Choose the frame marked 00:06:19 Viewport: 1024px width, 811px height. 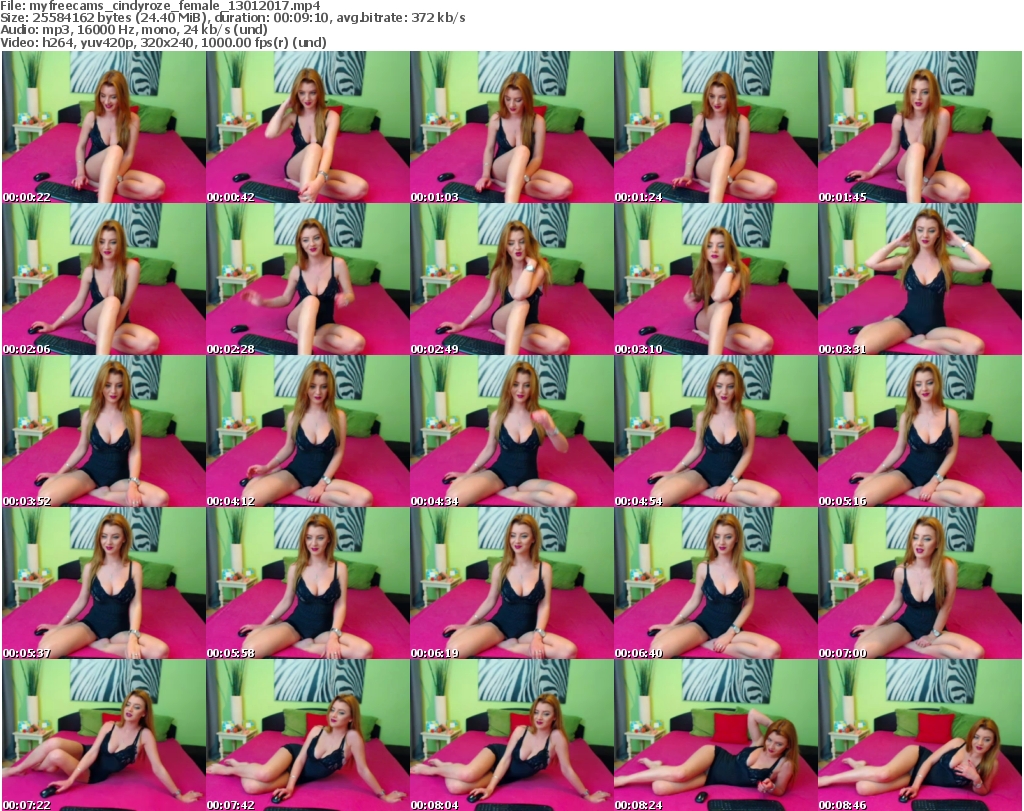click(512, 583)
